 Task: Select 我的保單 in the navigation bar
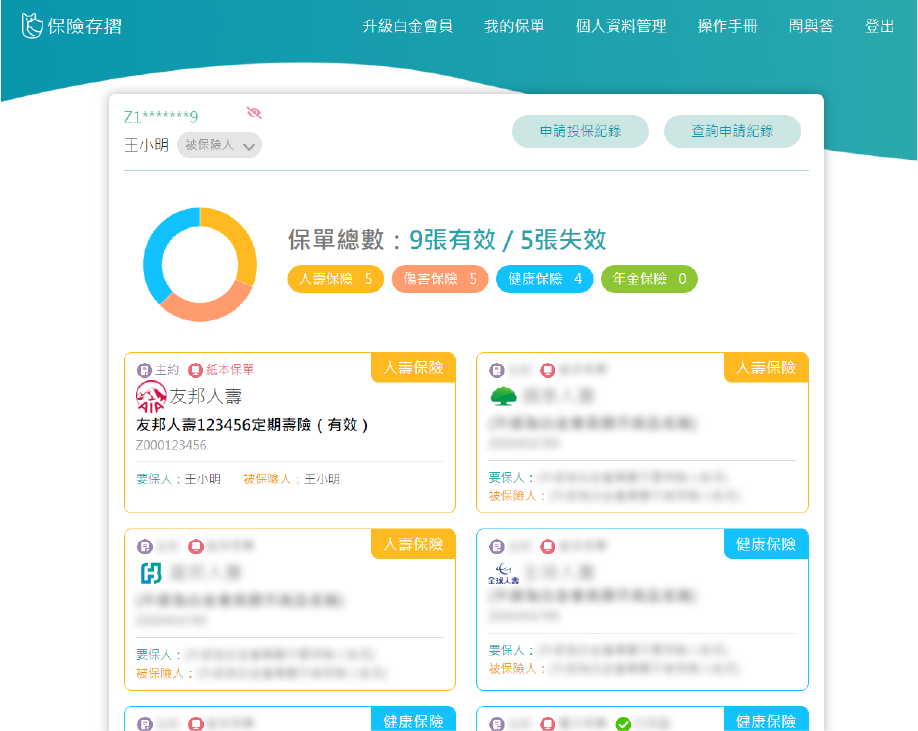pos(513,27)
